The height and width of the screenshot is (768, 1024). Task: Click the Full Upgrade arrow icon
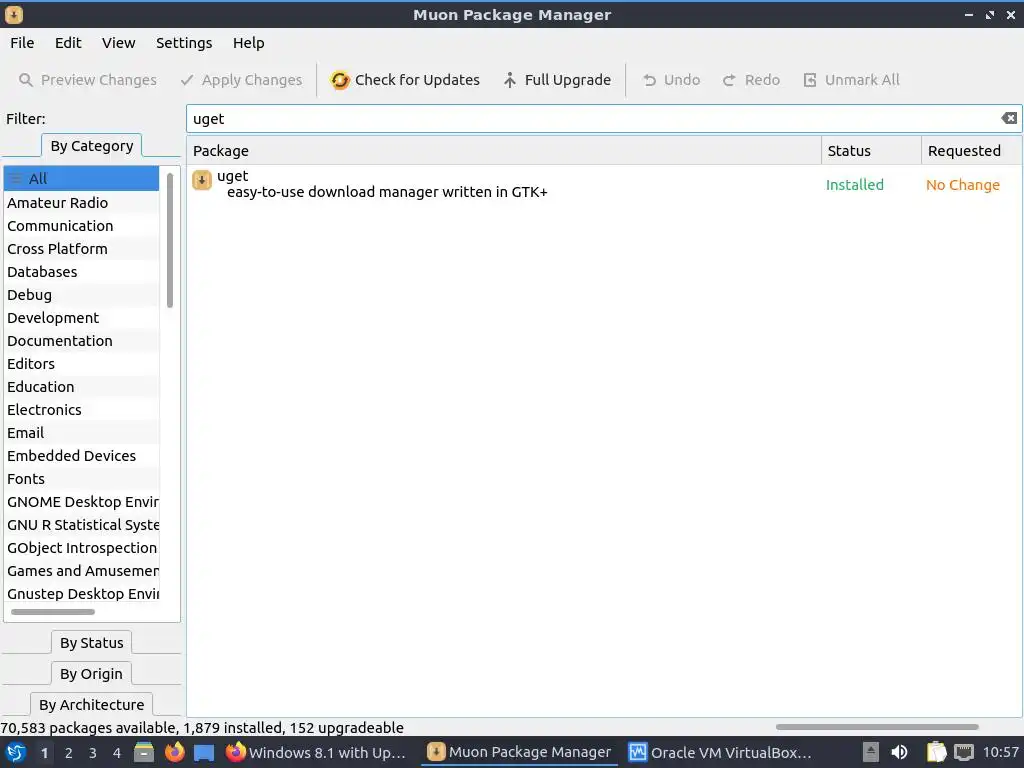coord(510,80)
